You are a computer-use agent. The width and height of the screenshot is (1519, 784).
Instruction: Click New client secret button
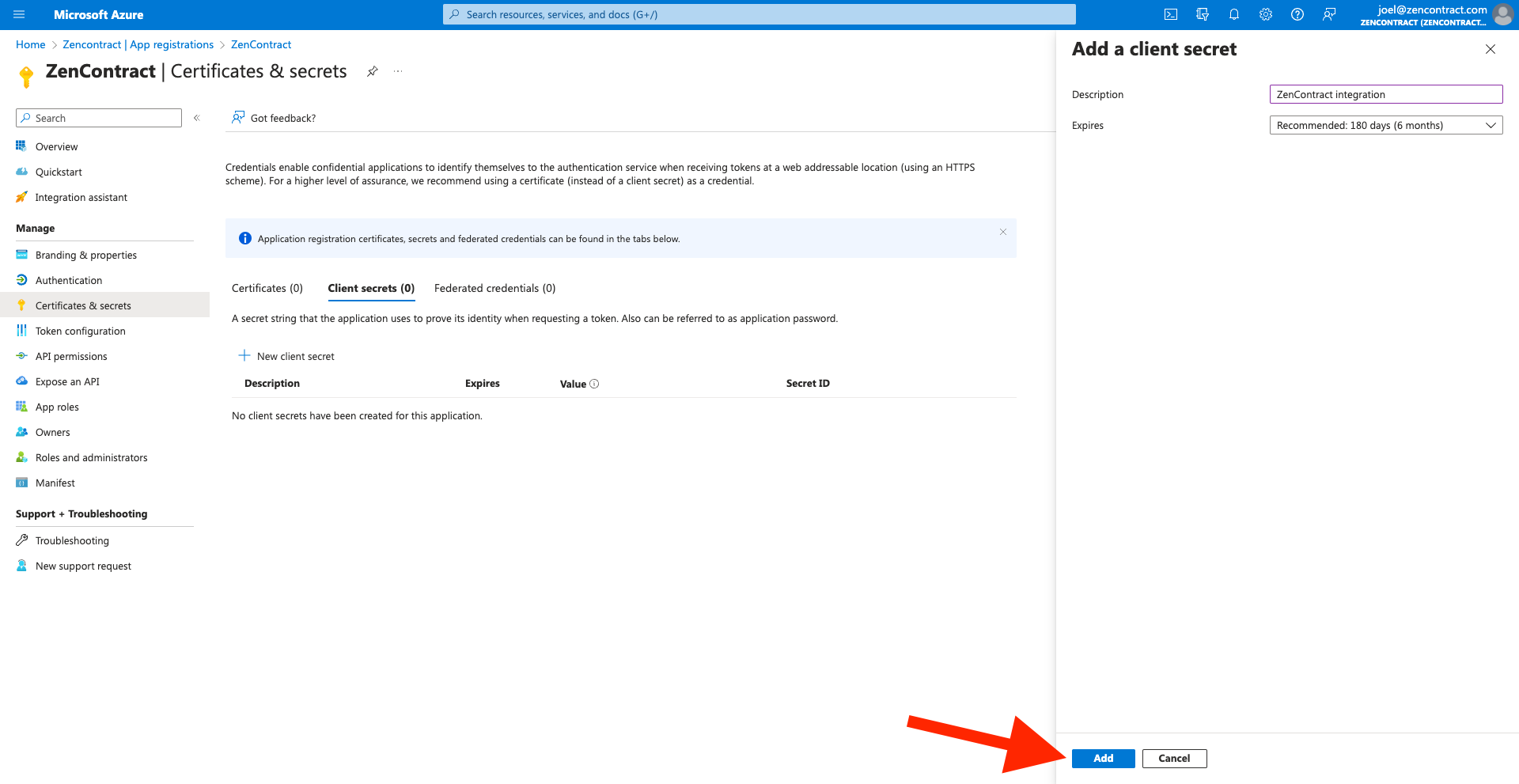point(286,356)
